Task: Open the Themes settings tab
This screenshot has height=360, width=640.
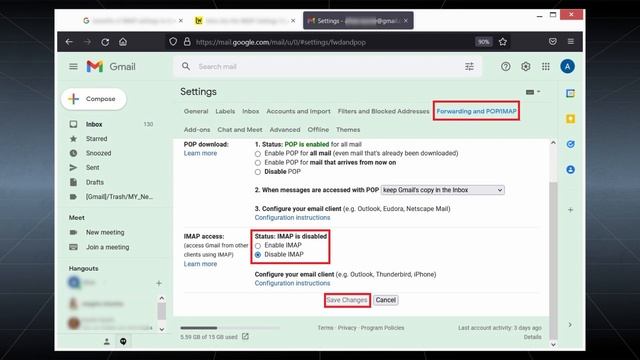Action: (x=348, y=129)
